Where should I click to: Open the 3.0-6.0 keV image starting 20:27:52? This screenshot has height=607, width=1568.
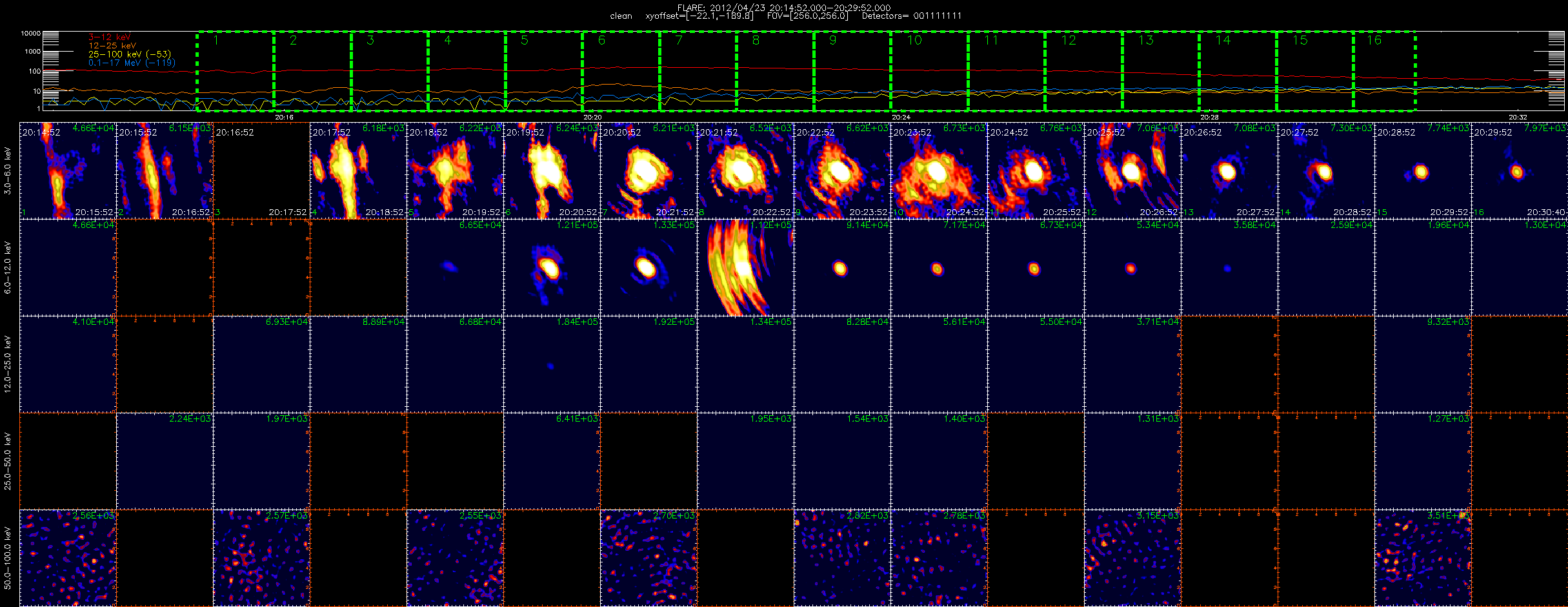click(1326, 170)
